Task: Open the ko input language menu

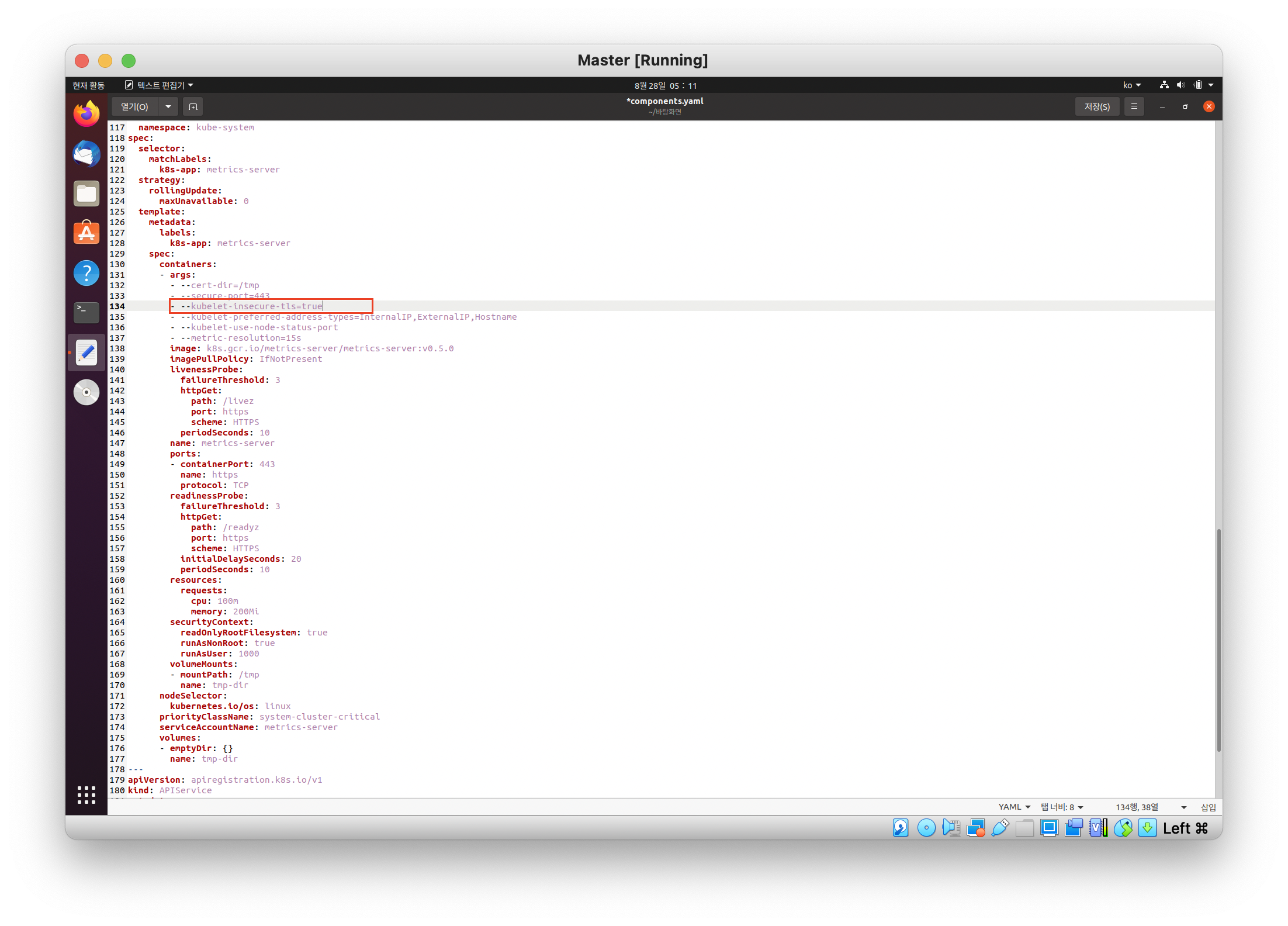Action: click(1131, 85)
